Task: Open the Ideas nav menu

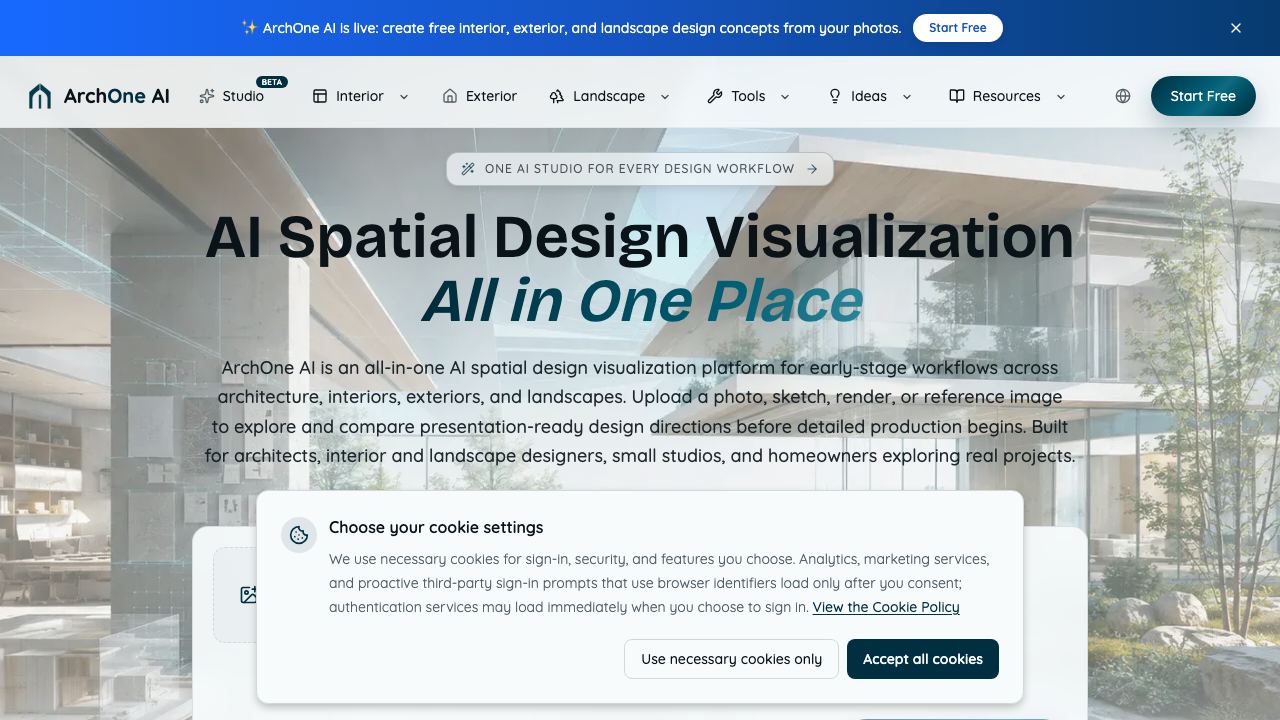Action: (869, 96)
